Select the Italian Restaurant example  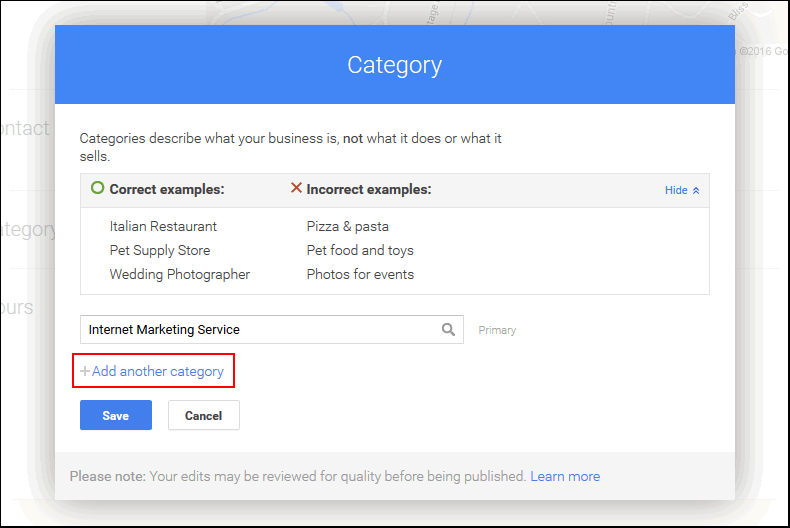pyautogui.click(x=163, y=227)
